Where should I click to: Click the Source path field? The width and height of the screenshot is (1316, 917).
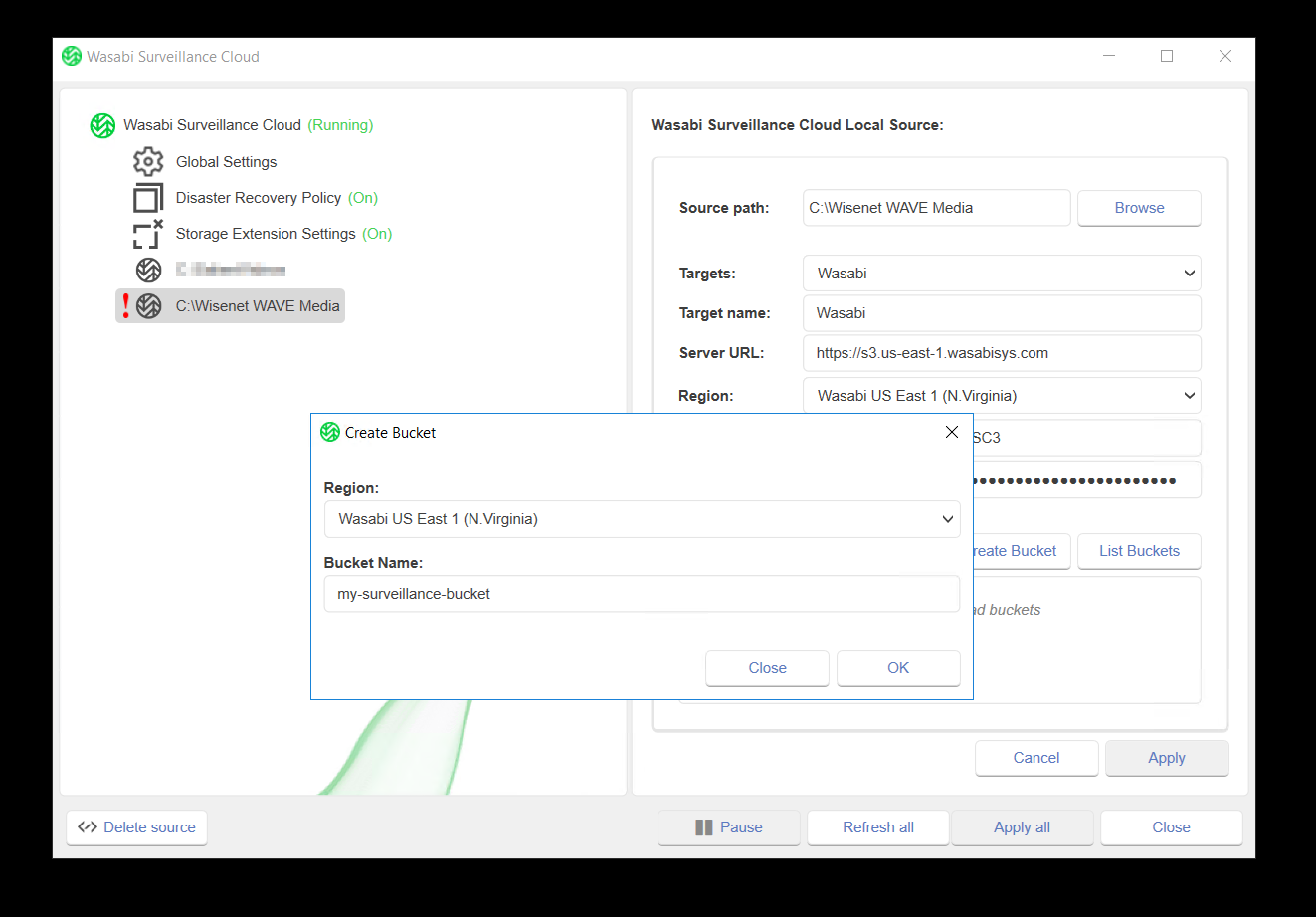click(x=936, y=208)
